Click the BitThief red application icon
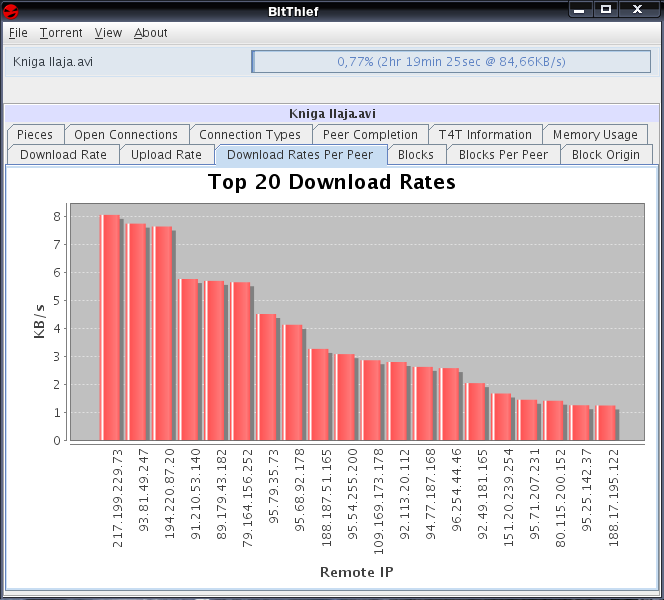The width and height of the screenshot is (664, 600). 10,11
